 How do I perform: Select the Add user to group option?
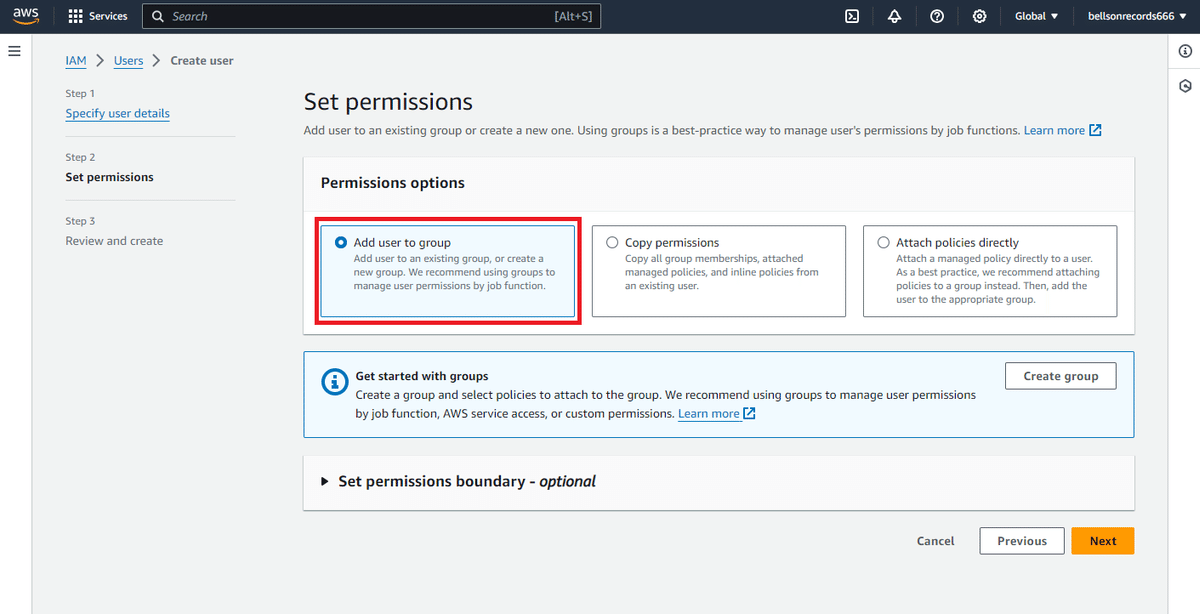[x=448, y=271]
